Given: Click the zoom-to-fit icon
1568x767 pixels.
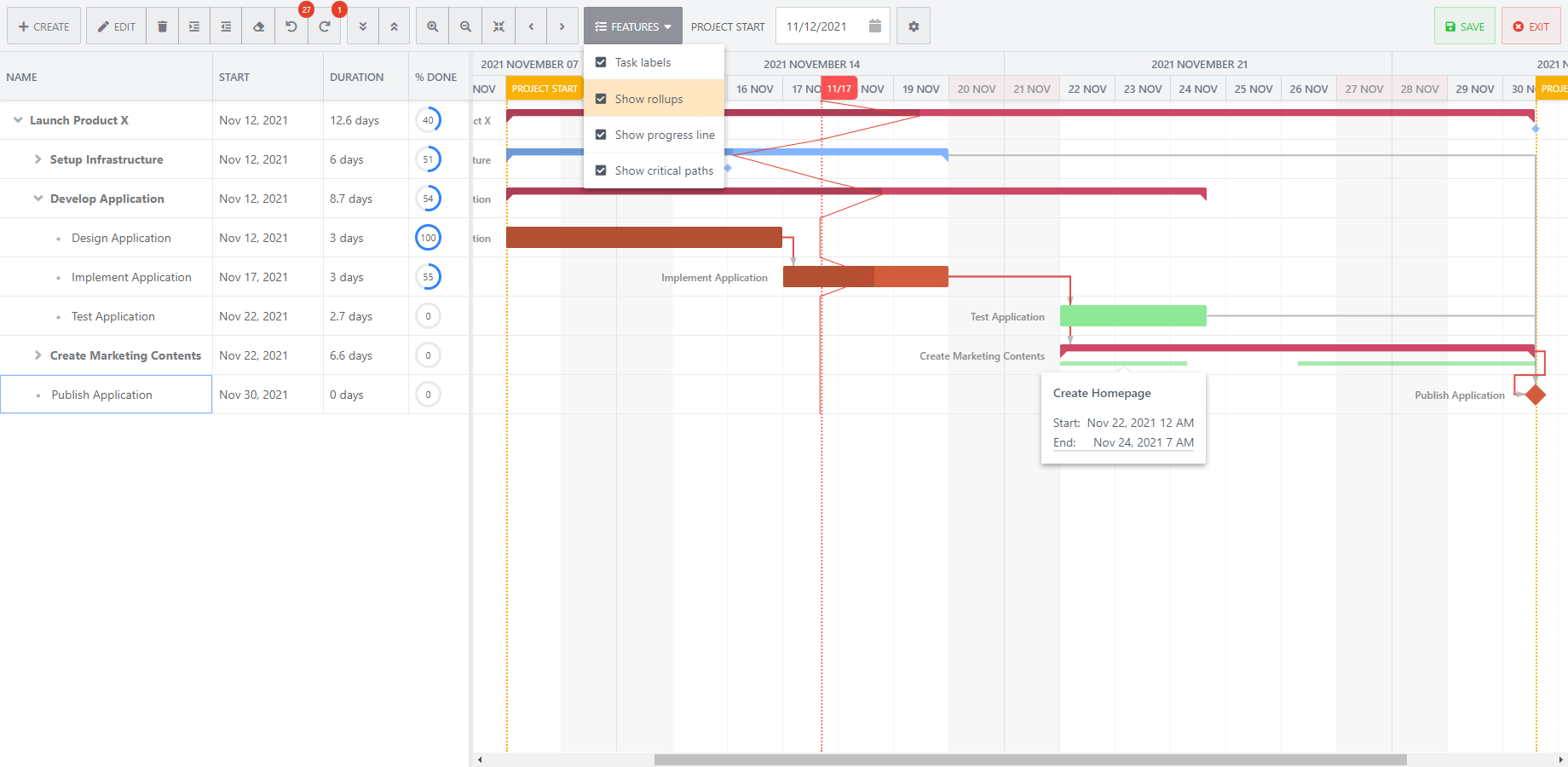Looking at the screenshot, I should [499, 26].
